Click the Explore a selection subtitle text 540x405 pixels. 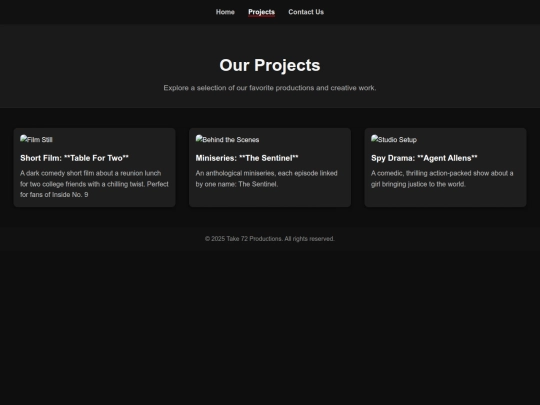pos(270,88)
